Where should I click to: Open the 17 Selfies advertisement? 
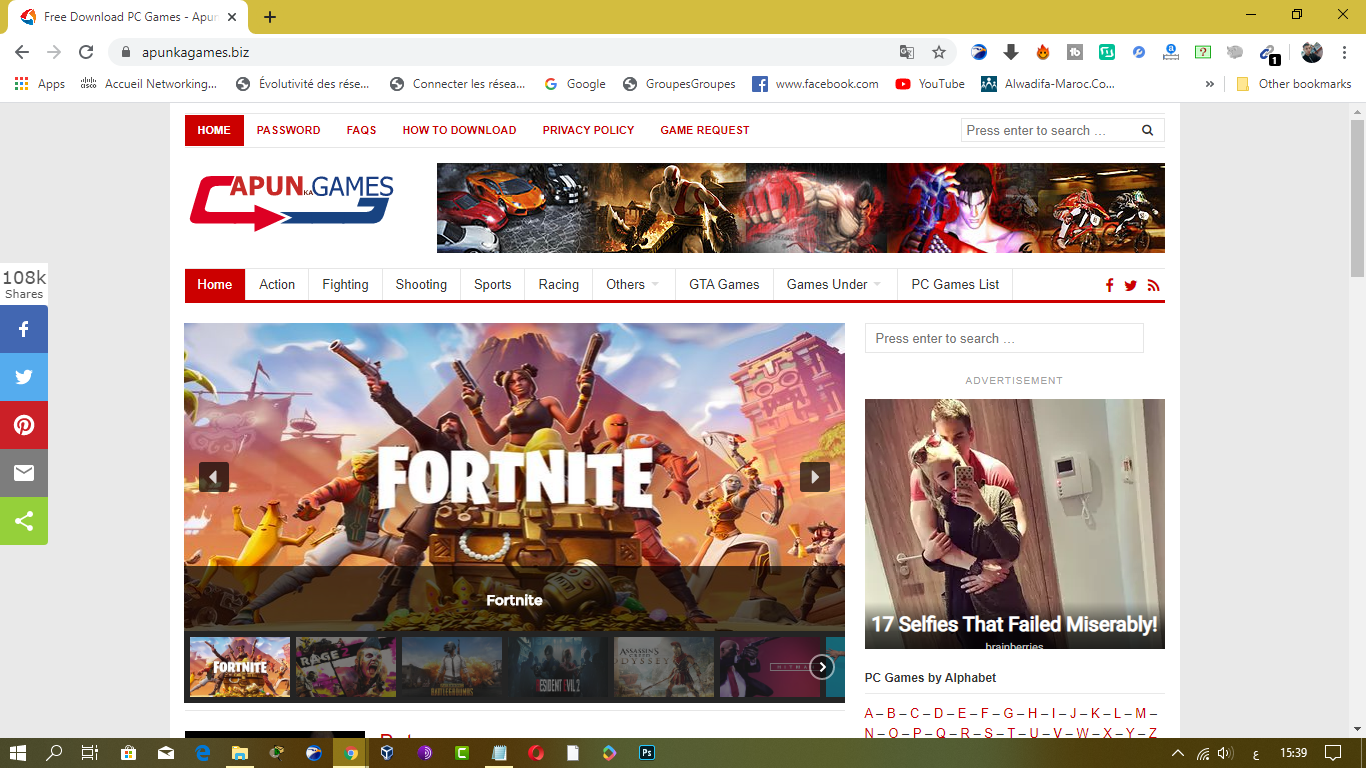tap(1015, 524)
